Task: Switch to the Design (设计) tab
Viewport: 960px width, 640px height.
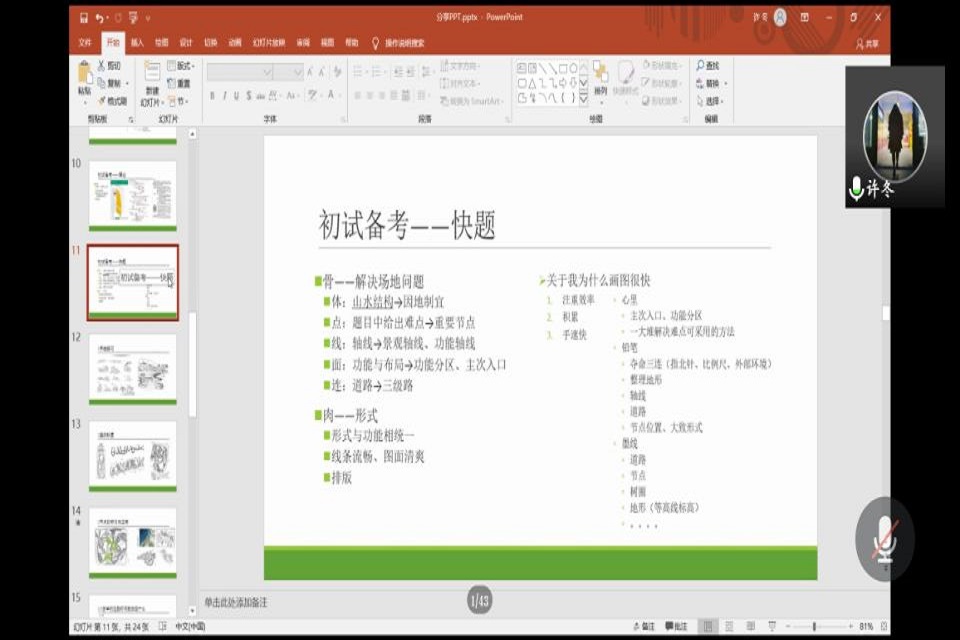Action: click(186, 43)
